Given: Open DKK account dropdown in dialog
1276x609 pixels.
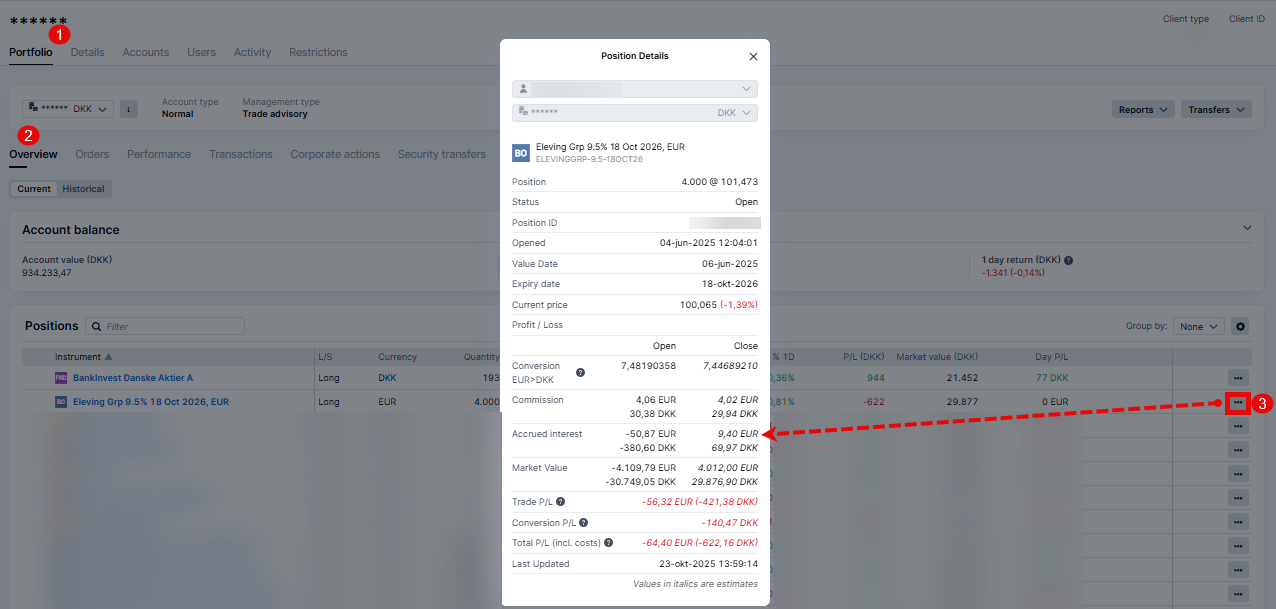Looking at the screenshot, I should tap(634, 113).
